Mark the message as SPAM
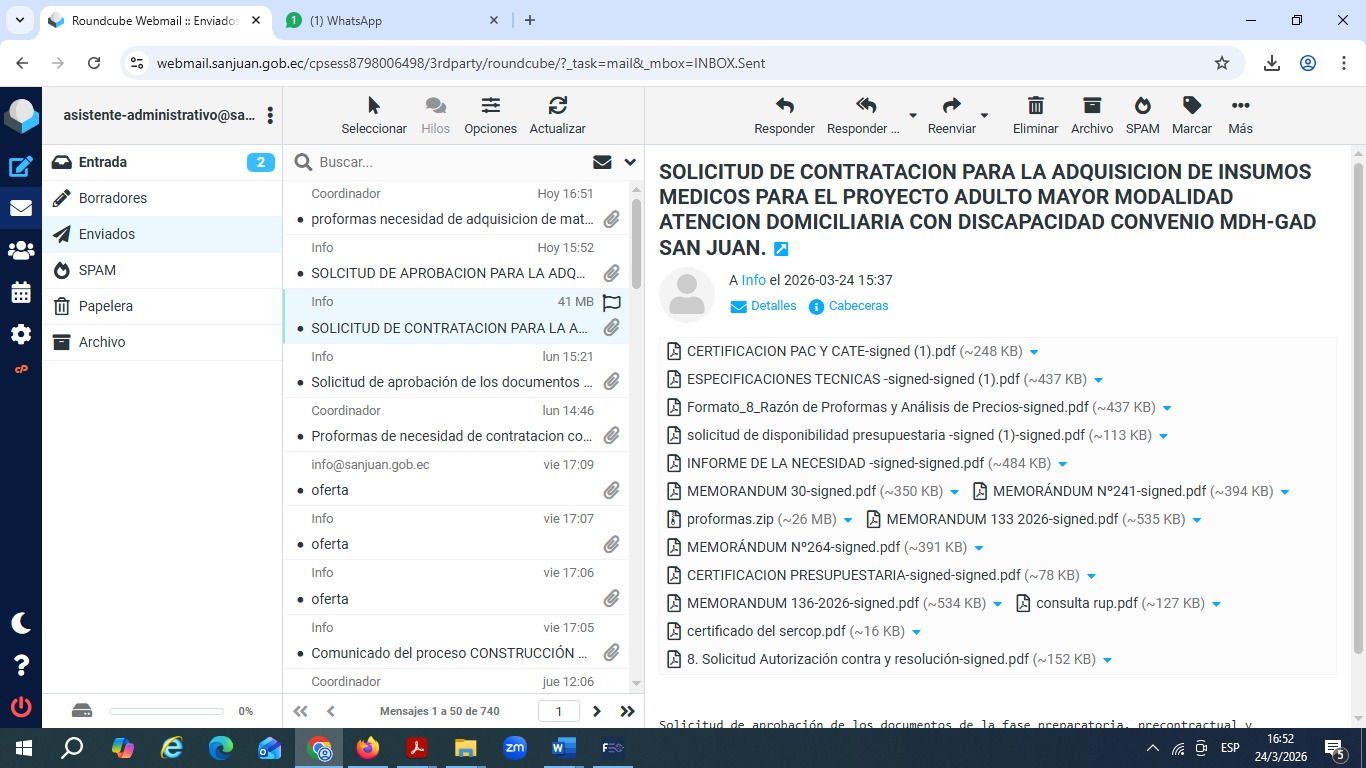The height and width of the screenshot is (768, 1366). pos(1142,115)
